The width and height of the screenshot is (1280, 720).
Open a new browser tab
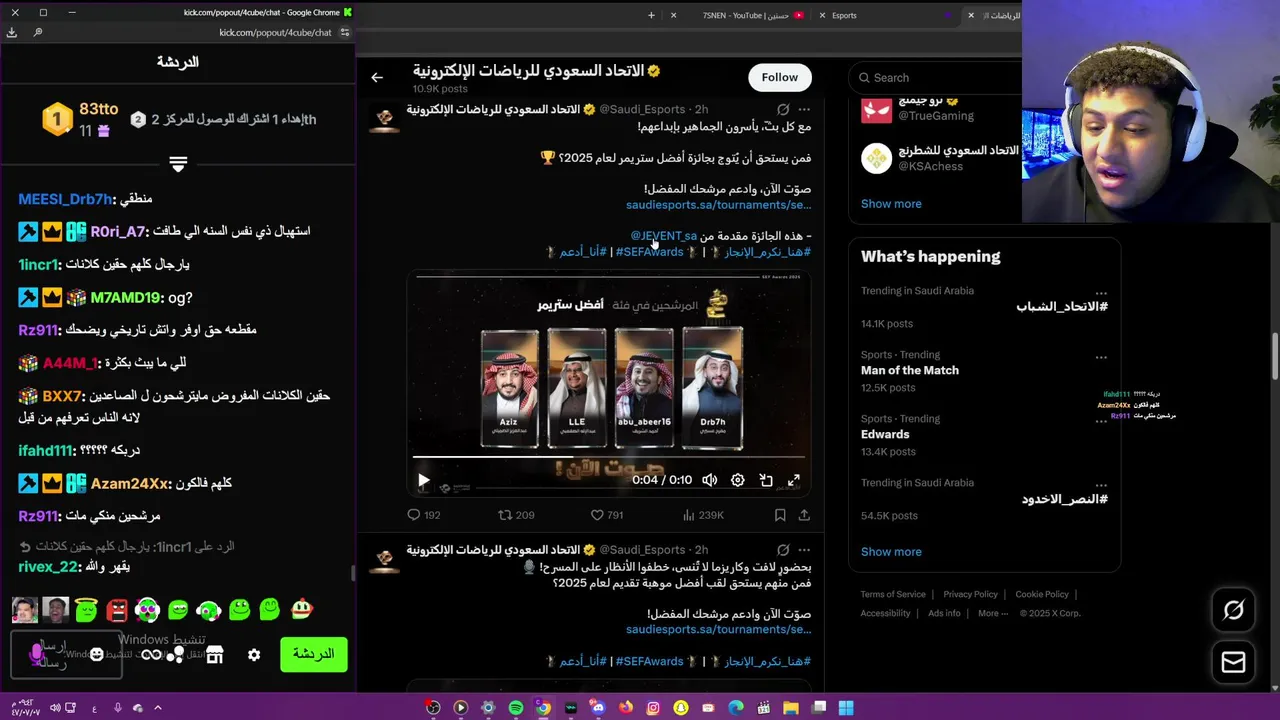[651, 15]
